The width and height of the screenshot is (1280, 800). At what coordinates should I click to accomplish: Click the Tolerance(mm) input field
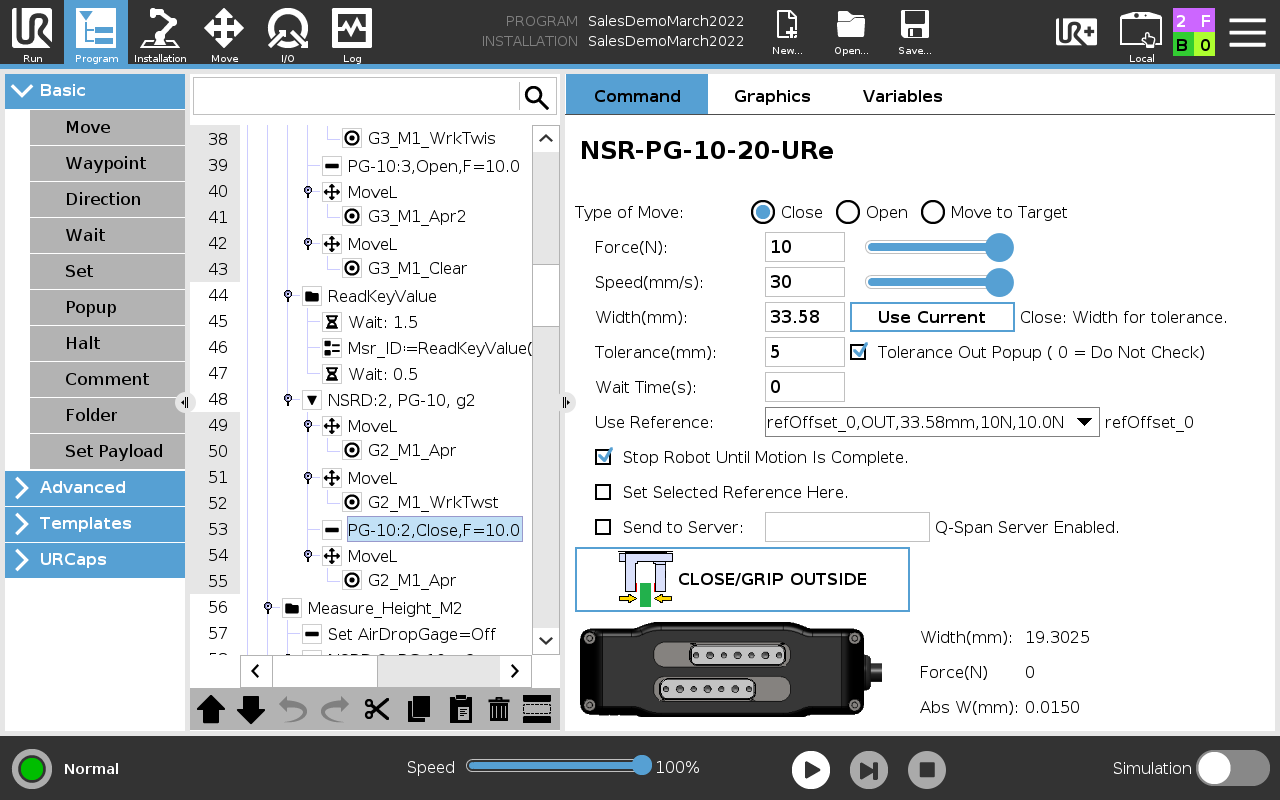805,352
